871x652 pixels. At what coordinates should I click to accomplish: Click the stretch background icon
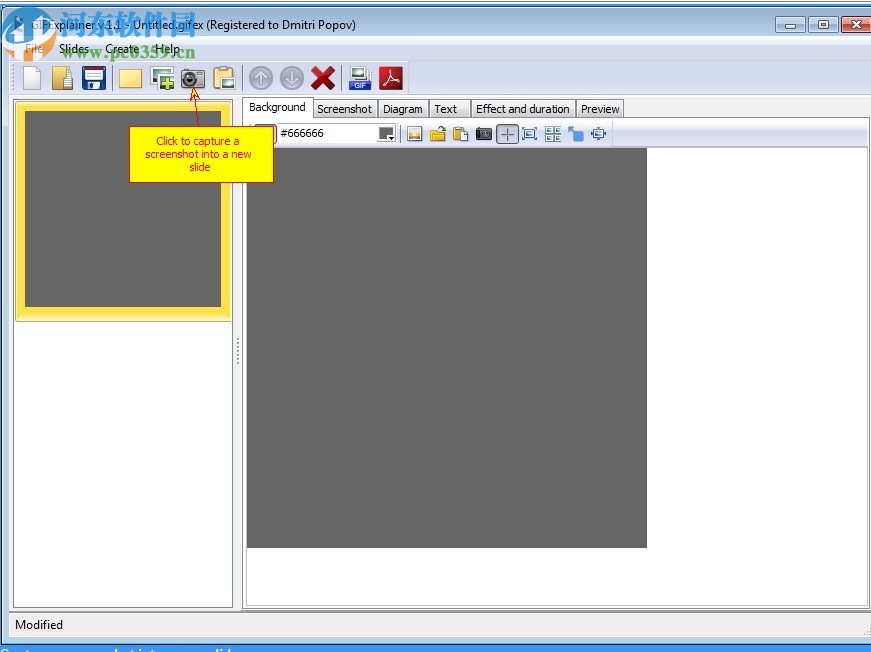[x=599, y=134]
